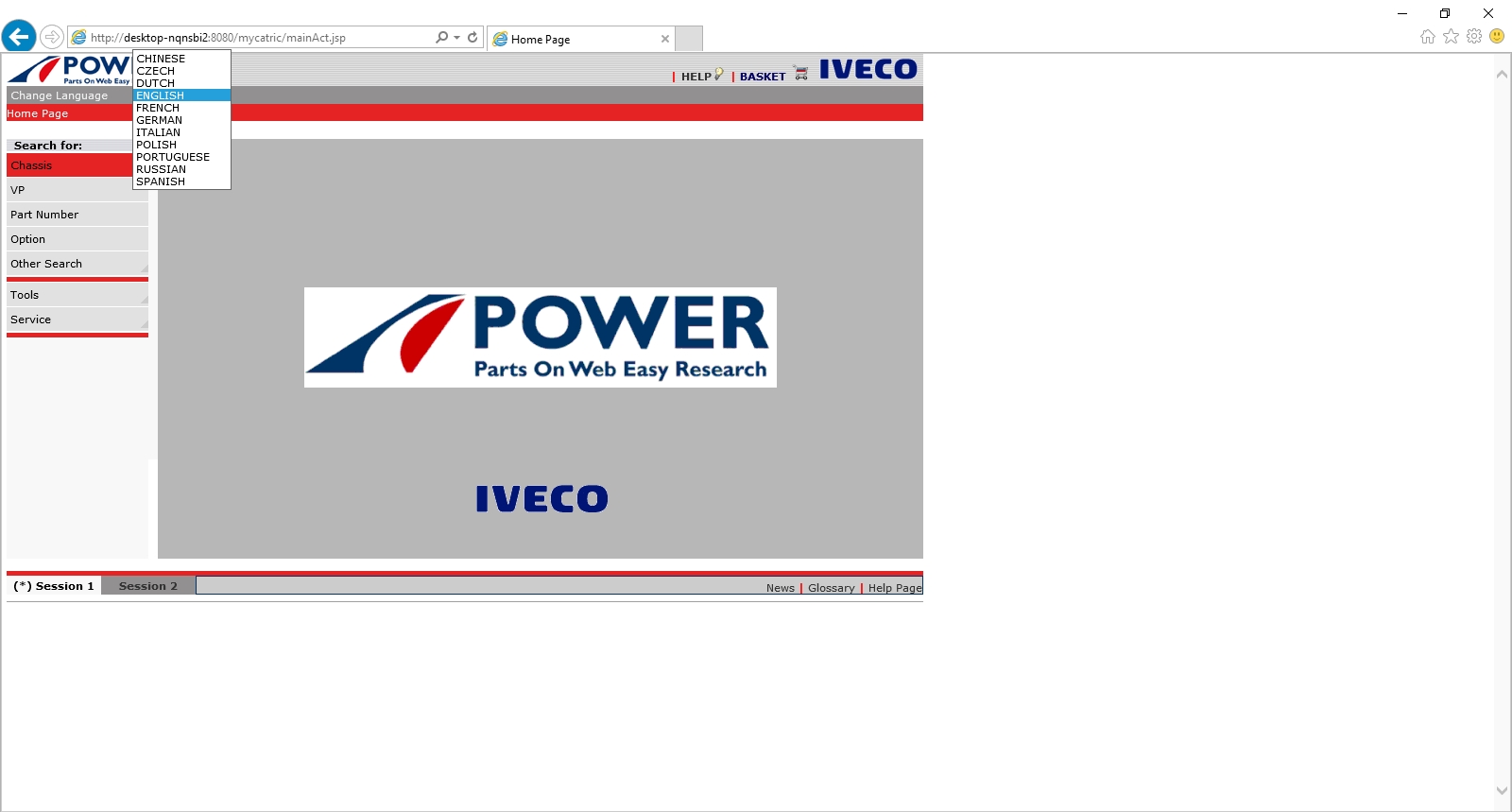Select Part Number search option
1512x812 pixels.
point(77,215)
